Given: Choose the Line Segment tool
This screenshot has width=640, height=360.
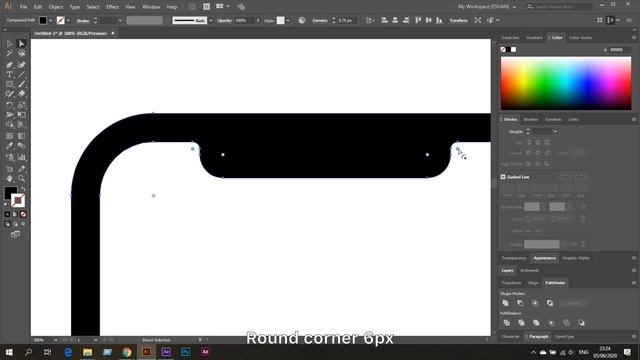Looking at the screenshot, I should click(22, 74).
